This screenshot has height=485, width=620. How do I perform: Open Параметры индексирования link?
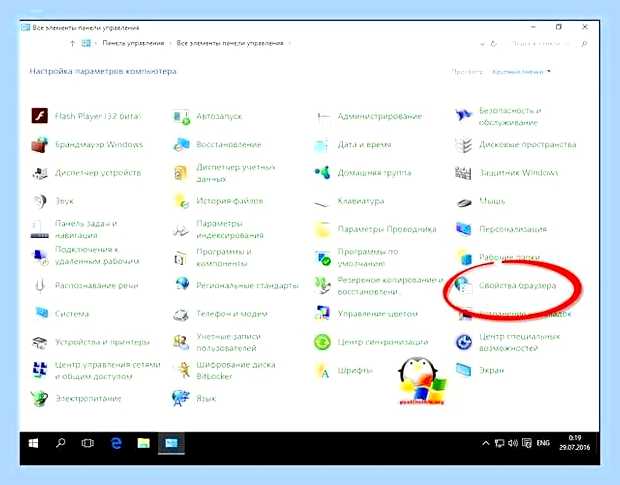(x=230, y=229)
